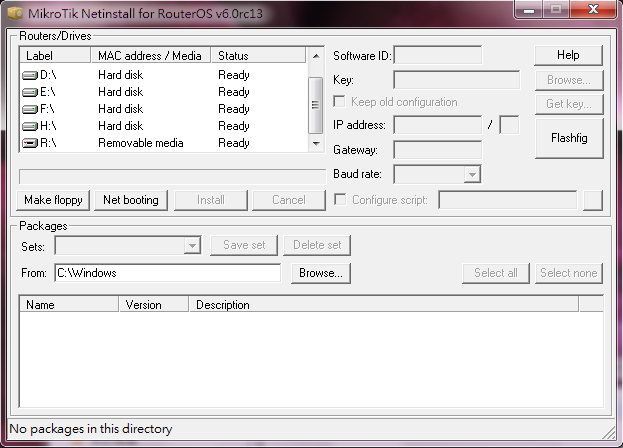This screenshot has width=623, height=448.
Task: Click the F:\ hard disk drive icon
Action: click(x=30, y=109)
